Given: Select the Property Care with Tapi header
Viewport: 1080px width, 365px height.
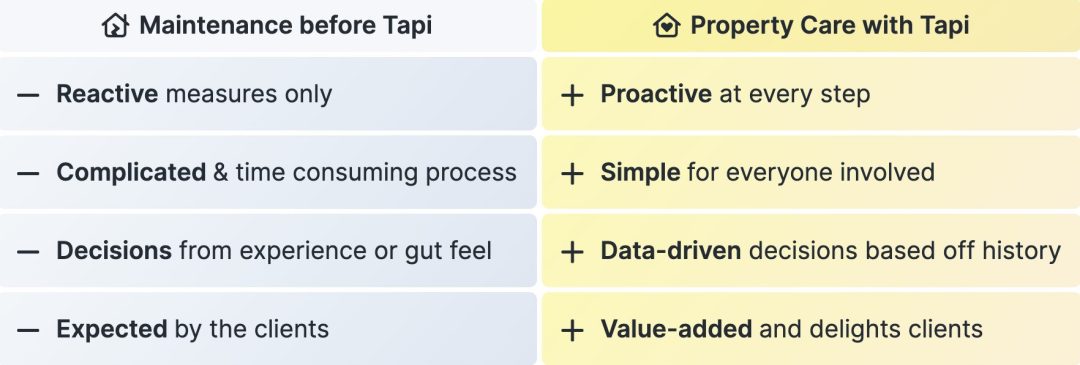Looking at the screenshot, I should point(811,25).
